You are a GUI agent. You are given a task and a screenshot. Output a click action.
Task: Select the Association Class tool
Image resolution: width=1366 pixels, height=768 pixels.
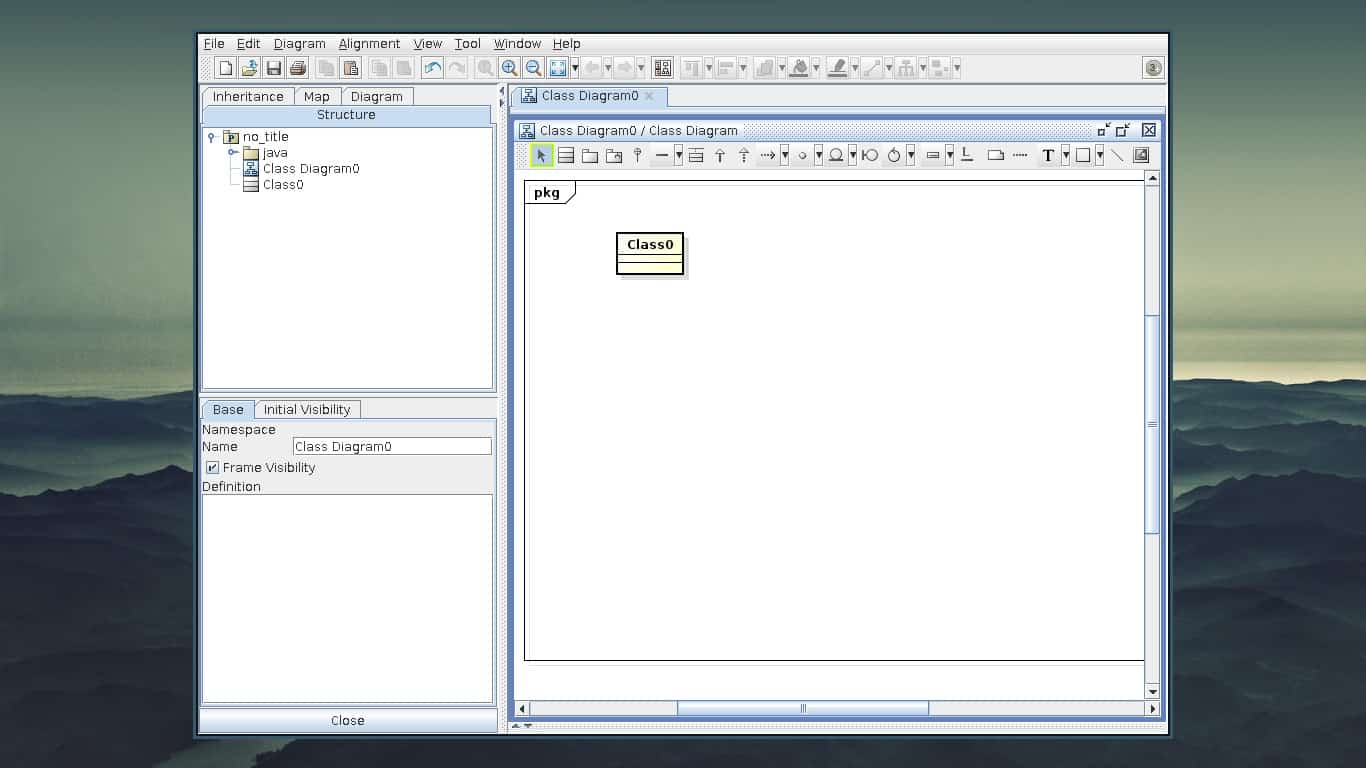point(696,155)
